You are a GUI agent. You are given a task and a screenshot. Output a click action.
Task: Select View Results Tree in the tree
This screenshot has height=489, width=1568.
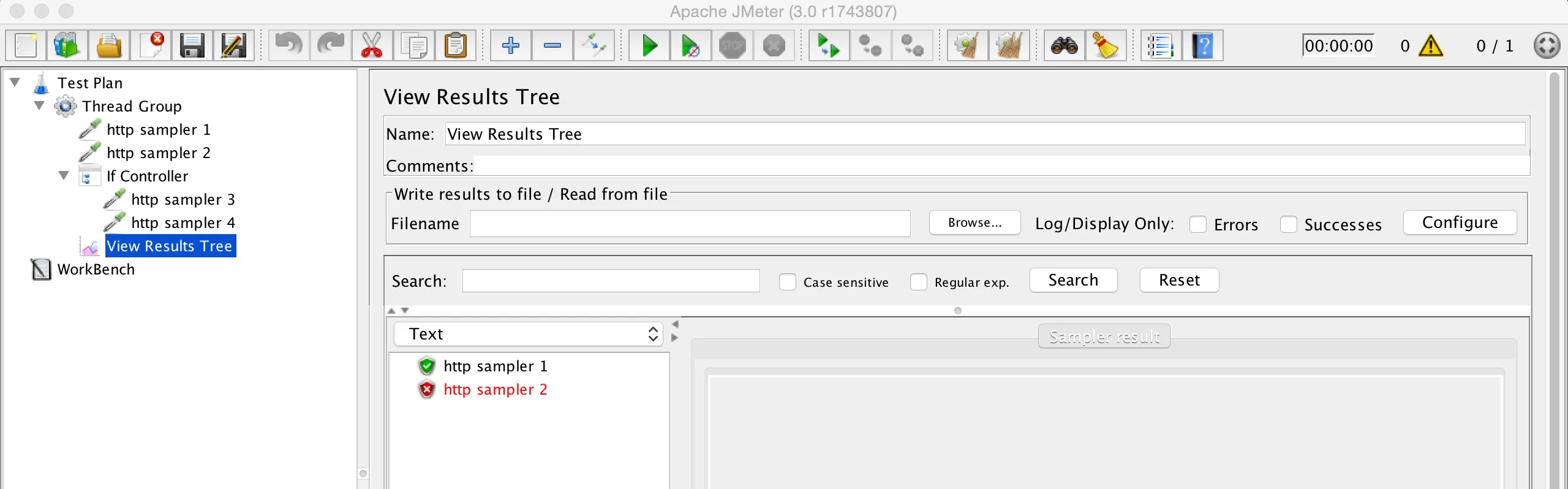tap(170, 246)
